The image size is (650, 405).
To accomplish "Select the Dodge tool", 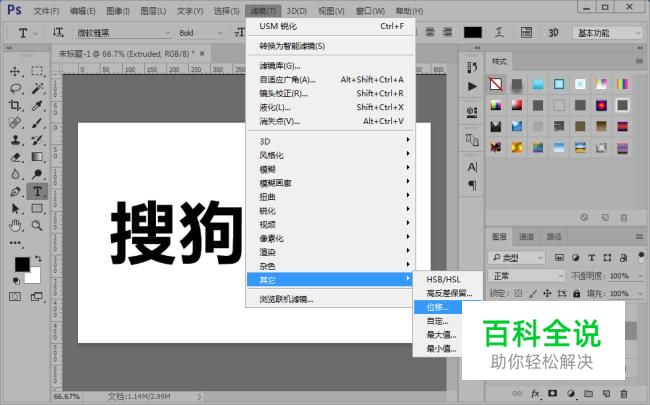I will [37, 174].
